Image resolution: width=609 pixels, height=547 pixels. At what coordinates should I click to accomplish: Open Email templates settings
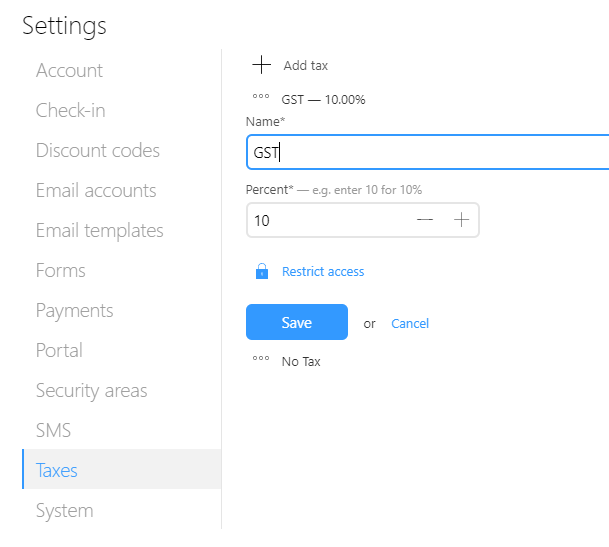99,230
